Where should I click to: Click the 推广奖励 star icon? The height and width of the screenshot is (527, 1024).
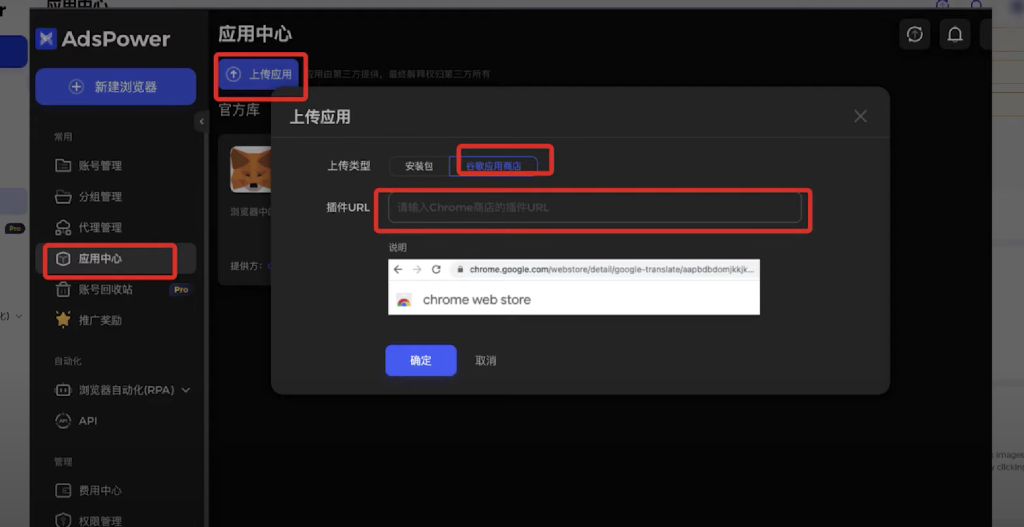coord(63,320)
